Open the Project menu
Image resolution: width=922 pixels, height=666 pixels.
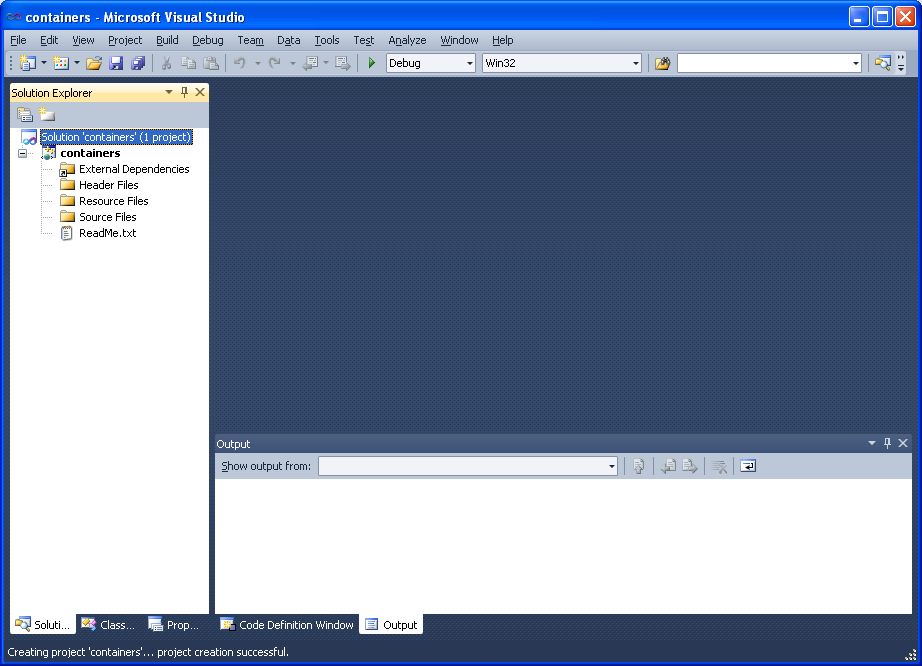(125, 40)
